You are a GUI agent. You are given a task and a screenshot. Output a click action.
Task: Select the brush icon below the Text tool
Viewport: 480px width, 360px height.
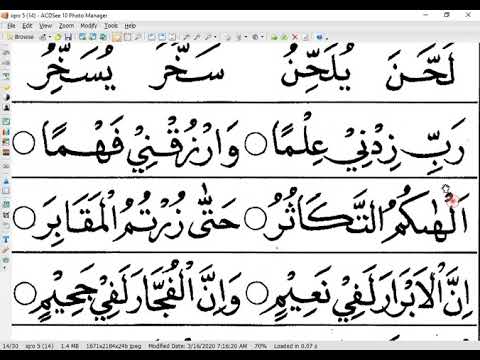point(6,249)
